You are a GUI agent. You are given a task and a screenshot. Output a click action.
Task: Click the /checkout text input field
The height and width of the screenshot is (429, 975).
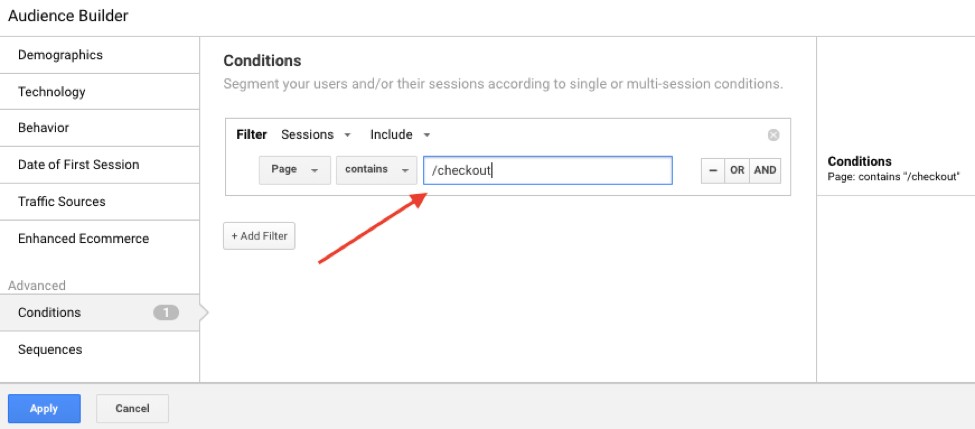[x=547, y=170]
